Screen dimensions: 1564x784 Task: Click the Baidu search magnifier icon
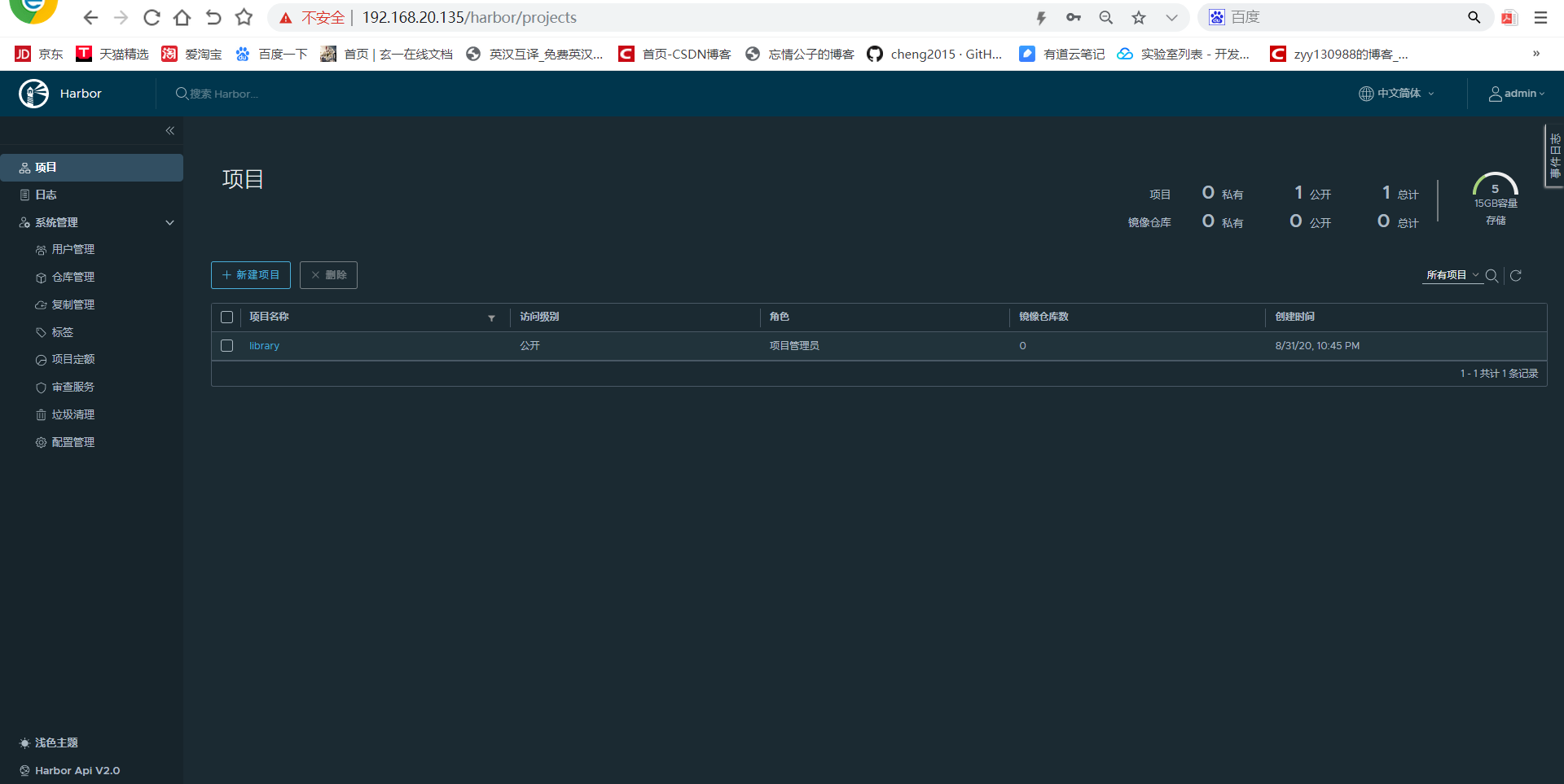point(1474,17)
